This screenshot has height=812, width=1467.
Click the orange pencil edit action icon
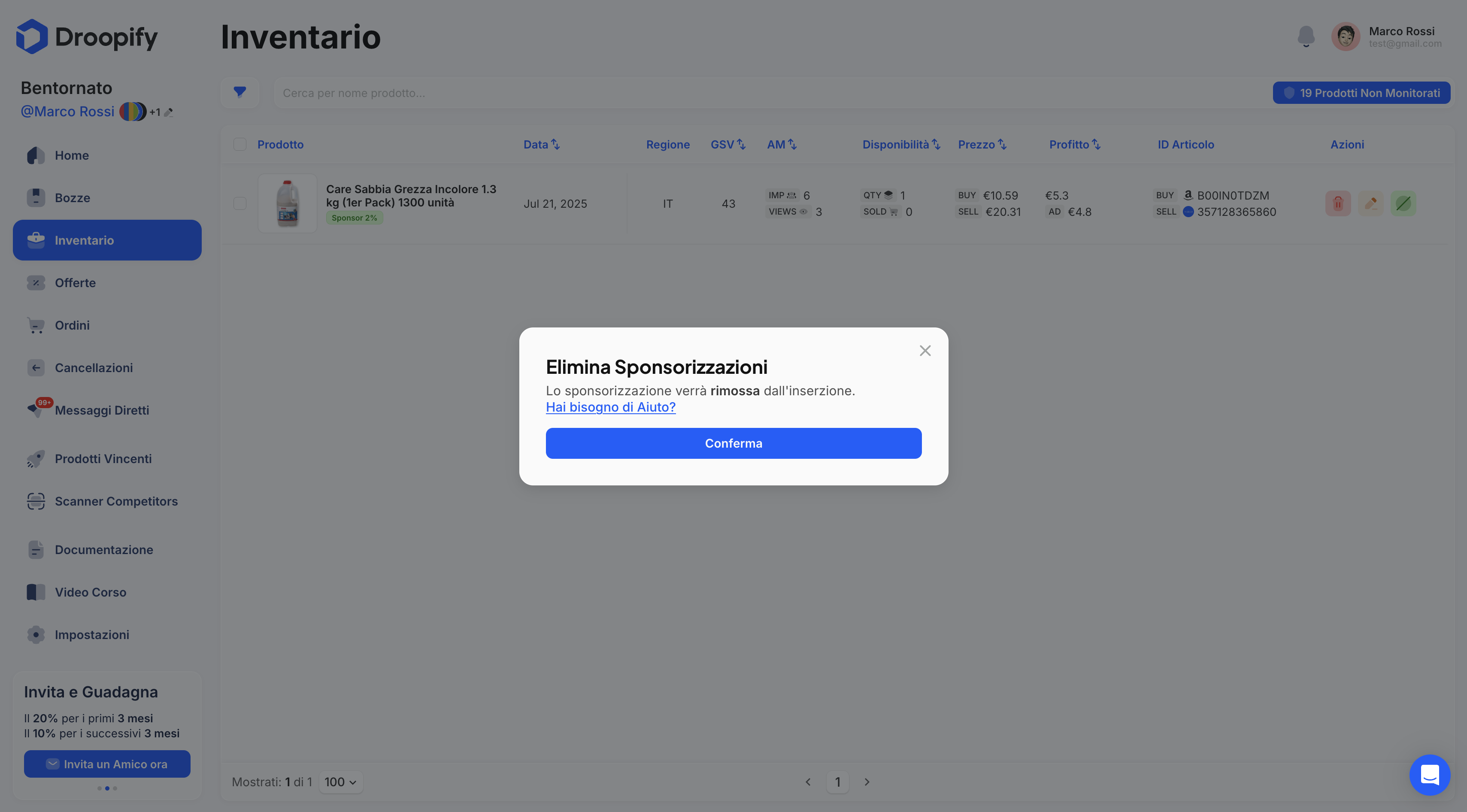1371,203
